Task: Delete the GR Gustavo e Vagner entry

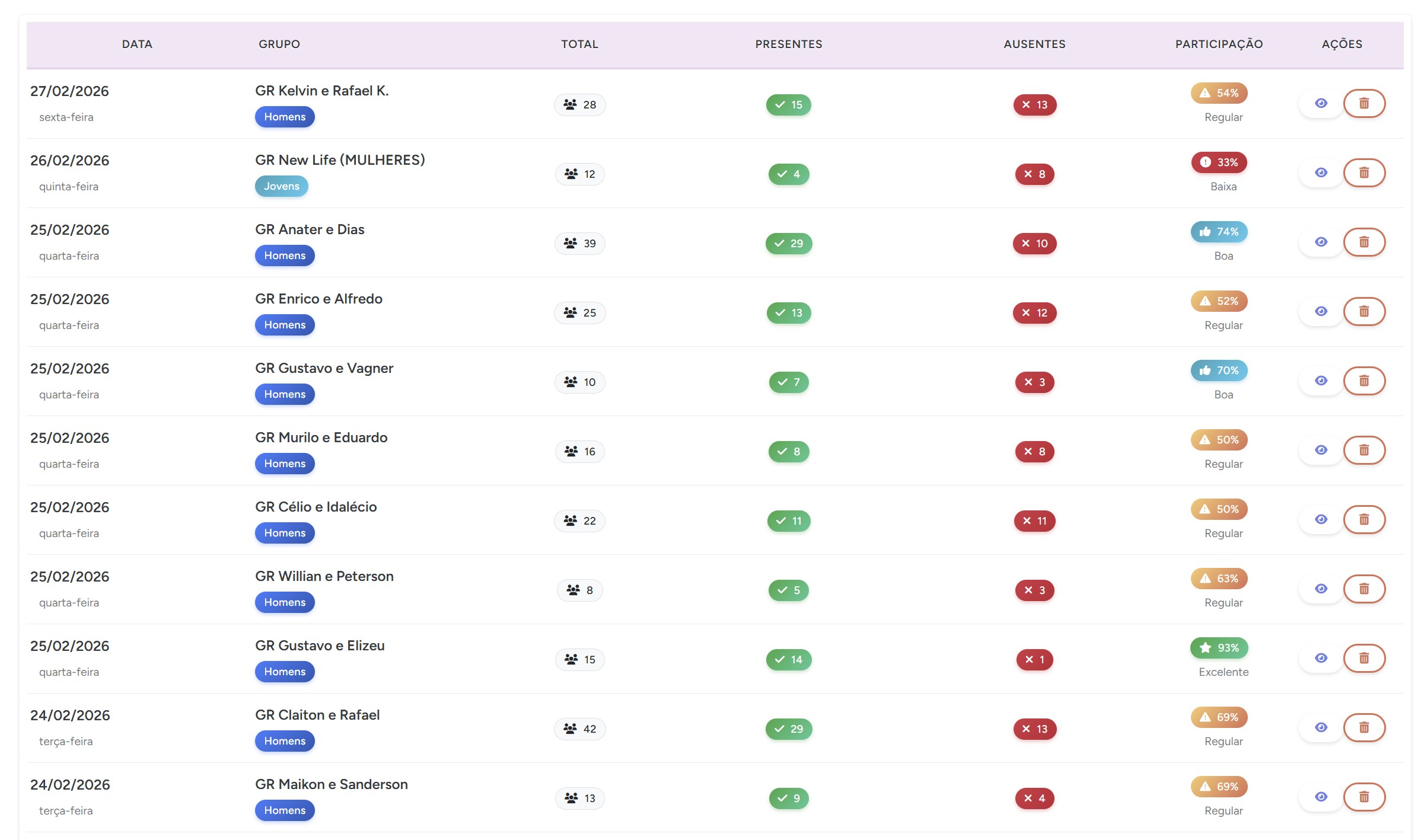Action: [1363, 381]
